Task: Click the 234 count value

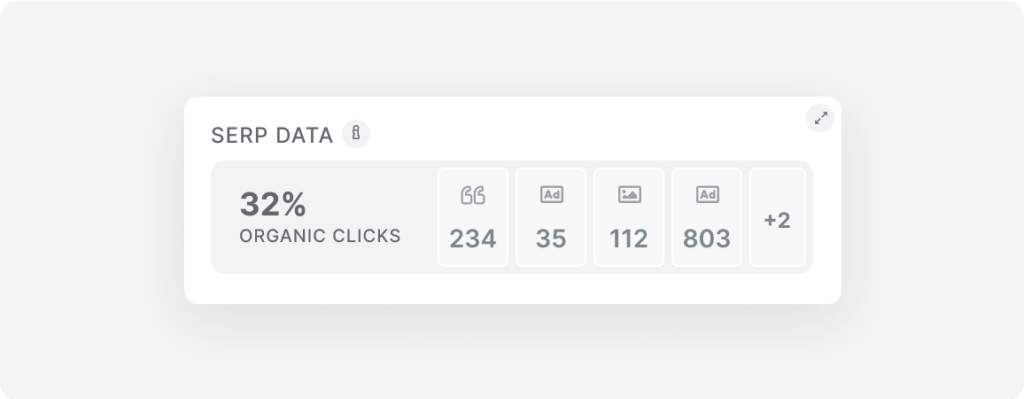Action: [473, 238]
